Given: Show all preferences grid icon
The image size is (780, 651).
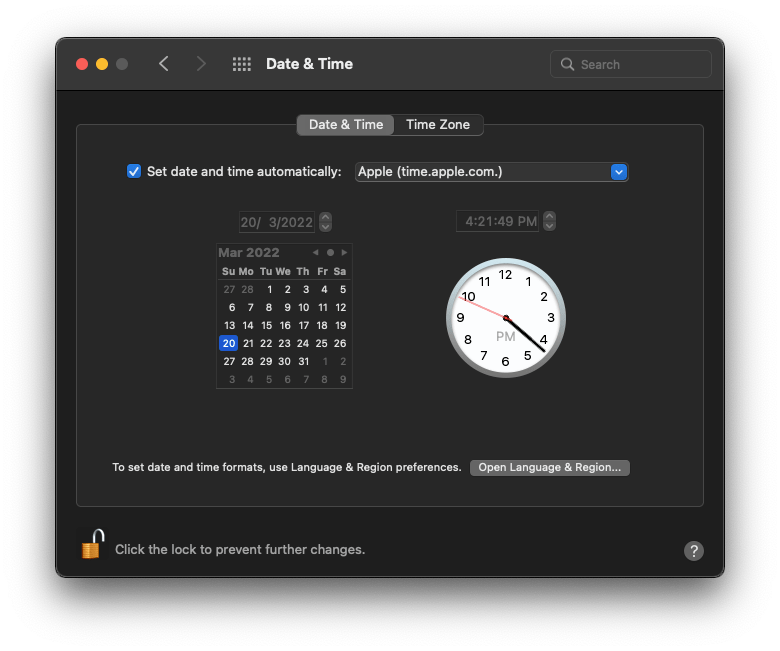Looking at the screenshot, I should point(242,64).
